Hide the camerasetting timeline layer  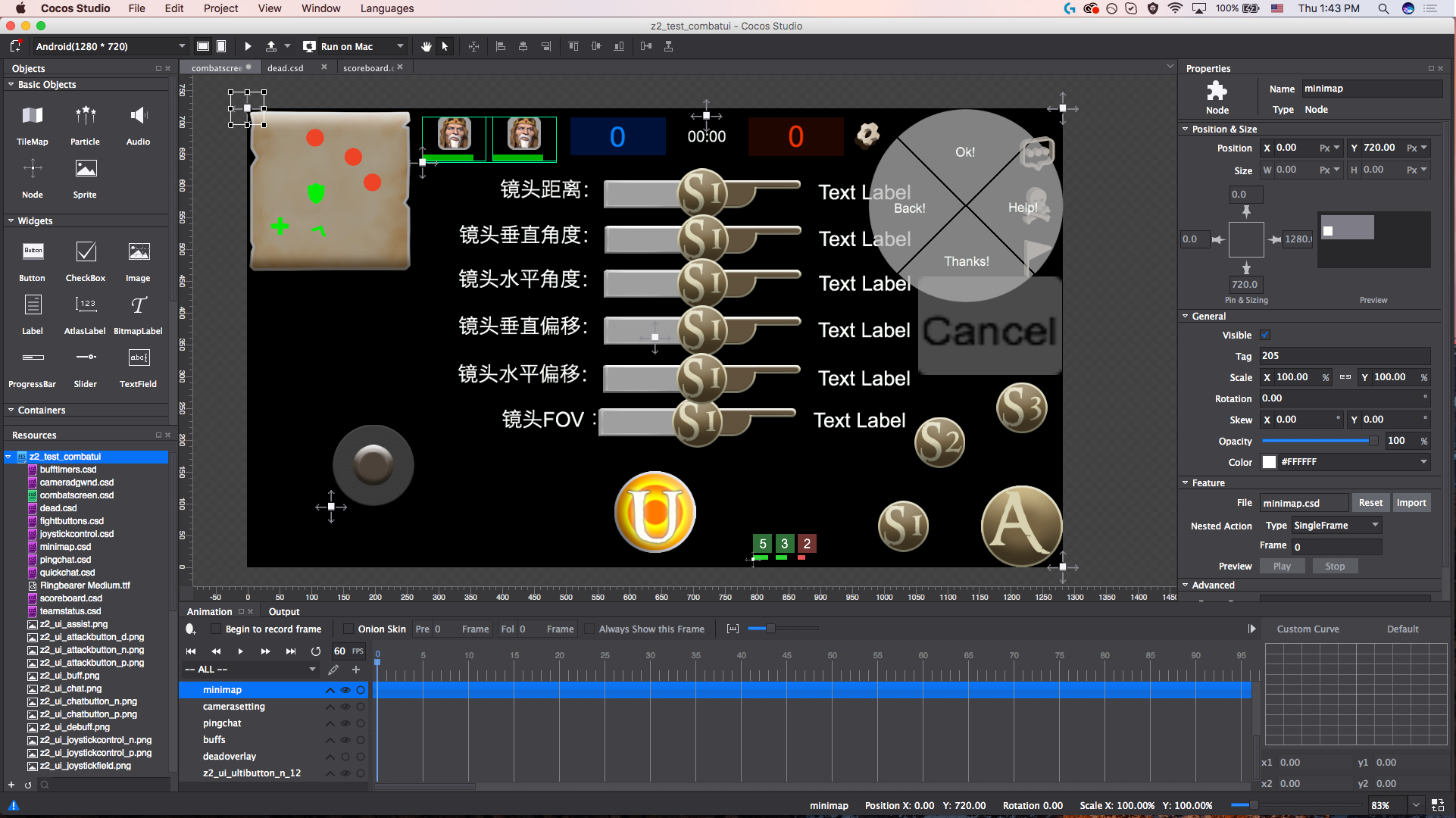pyautogui.click(x=345, y=707)
